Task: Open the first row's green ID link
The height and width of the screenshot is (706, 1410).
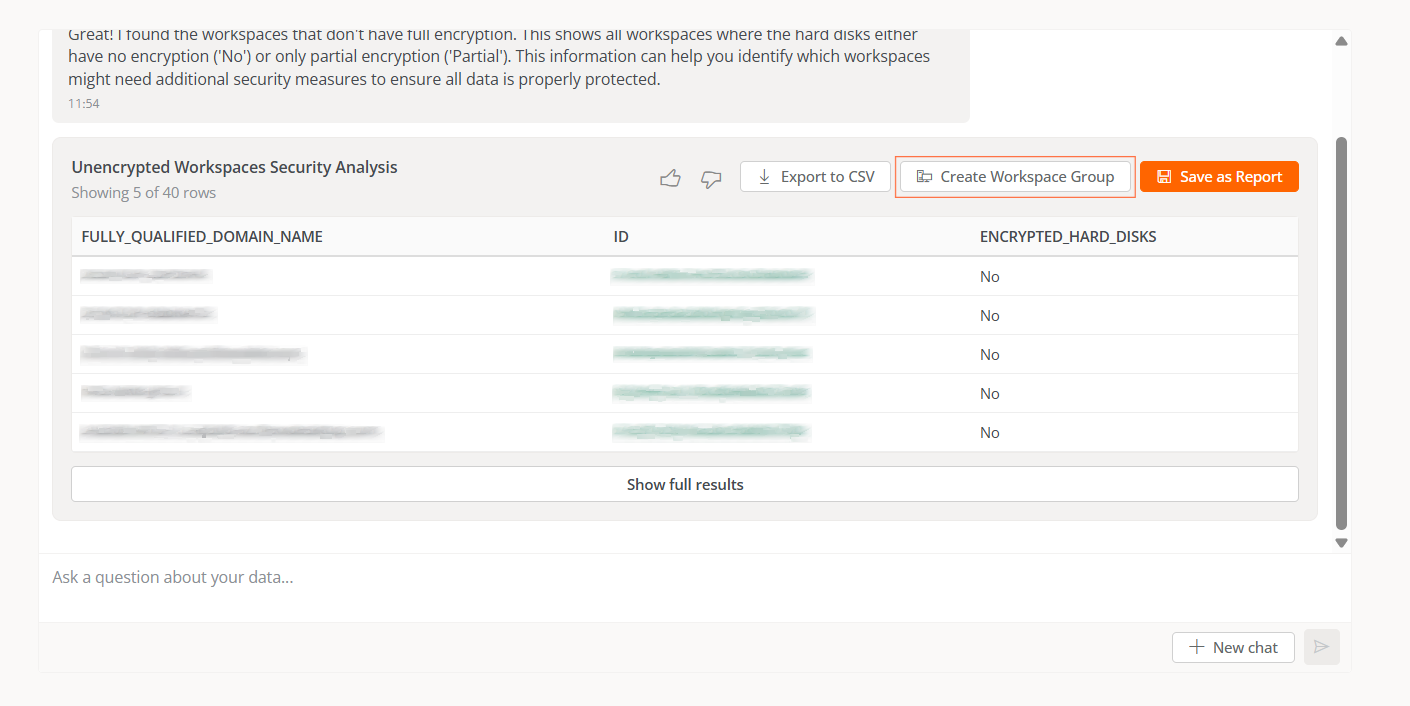Action: (711, 275)
